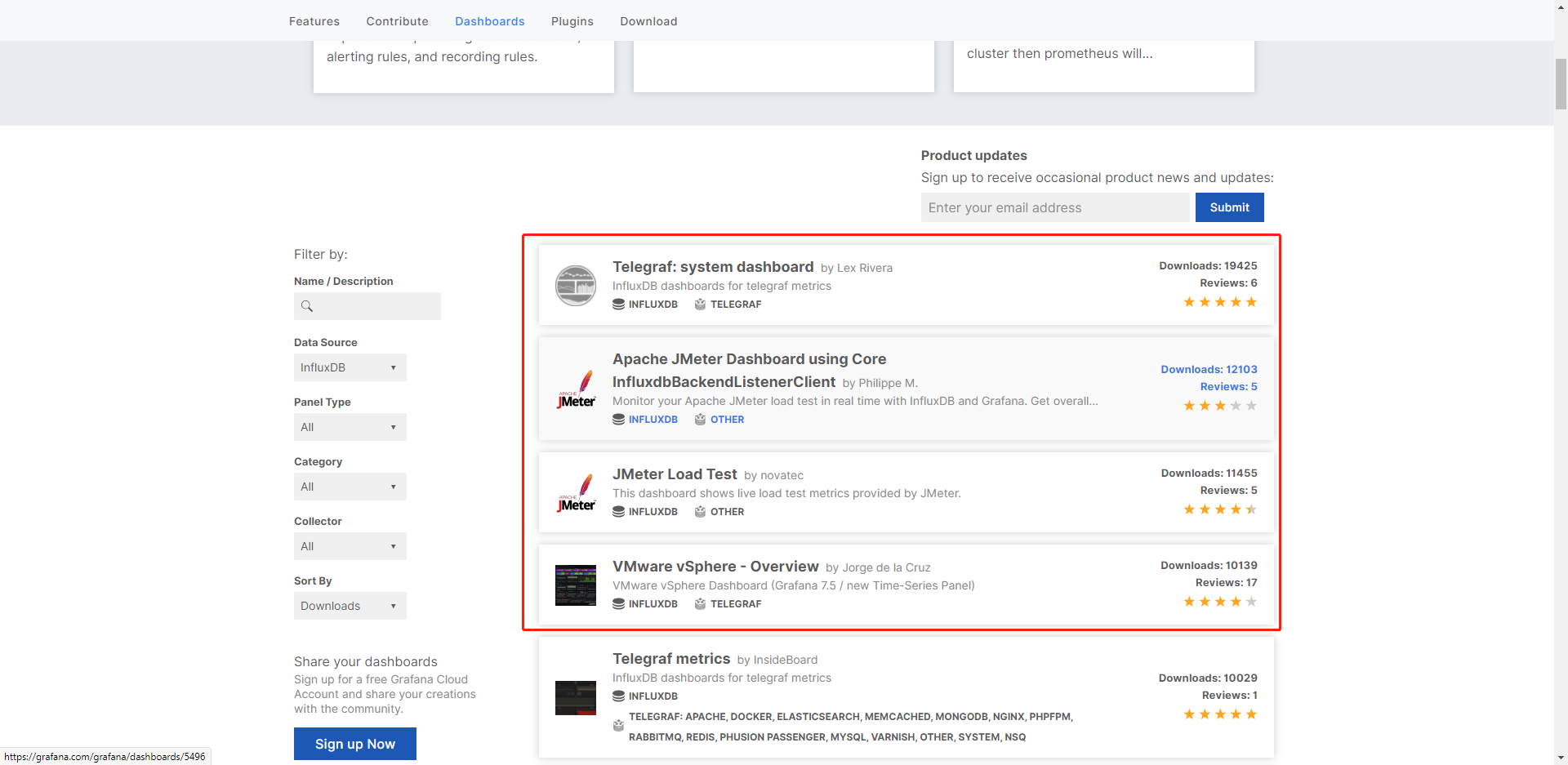The image size is (1568, 765).
Task: Click the VMware vSphere dashboard thumbnail
Action: [x=576, y=585]
